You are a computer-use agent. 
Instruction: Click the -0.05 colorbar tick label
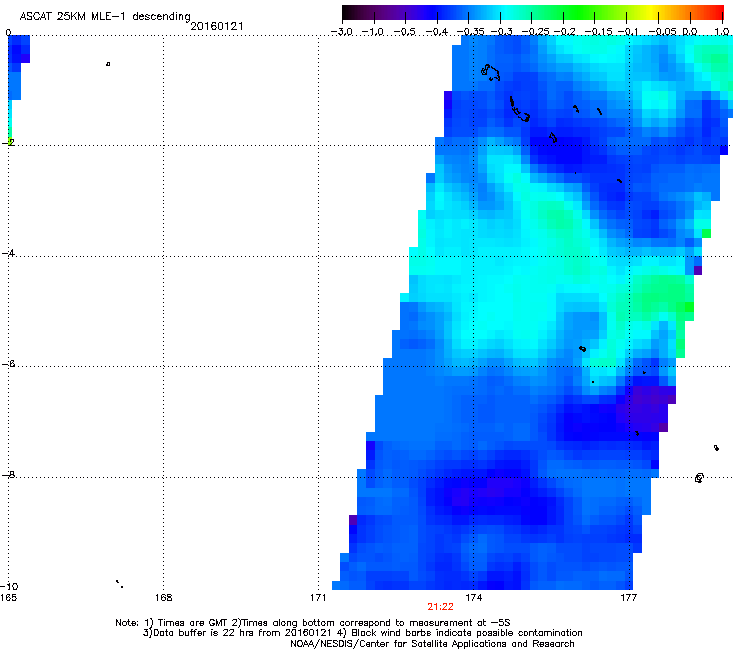coord(662,32)
